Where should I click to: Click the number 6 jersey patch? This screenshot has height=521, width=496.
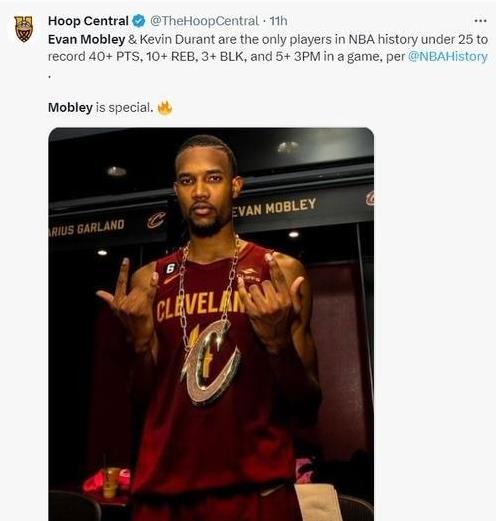click(170, 268)
